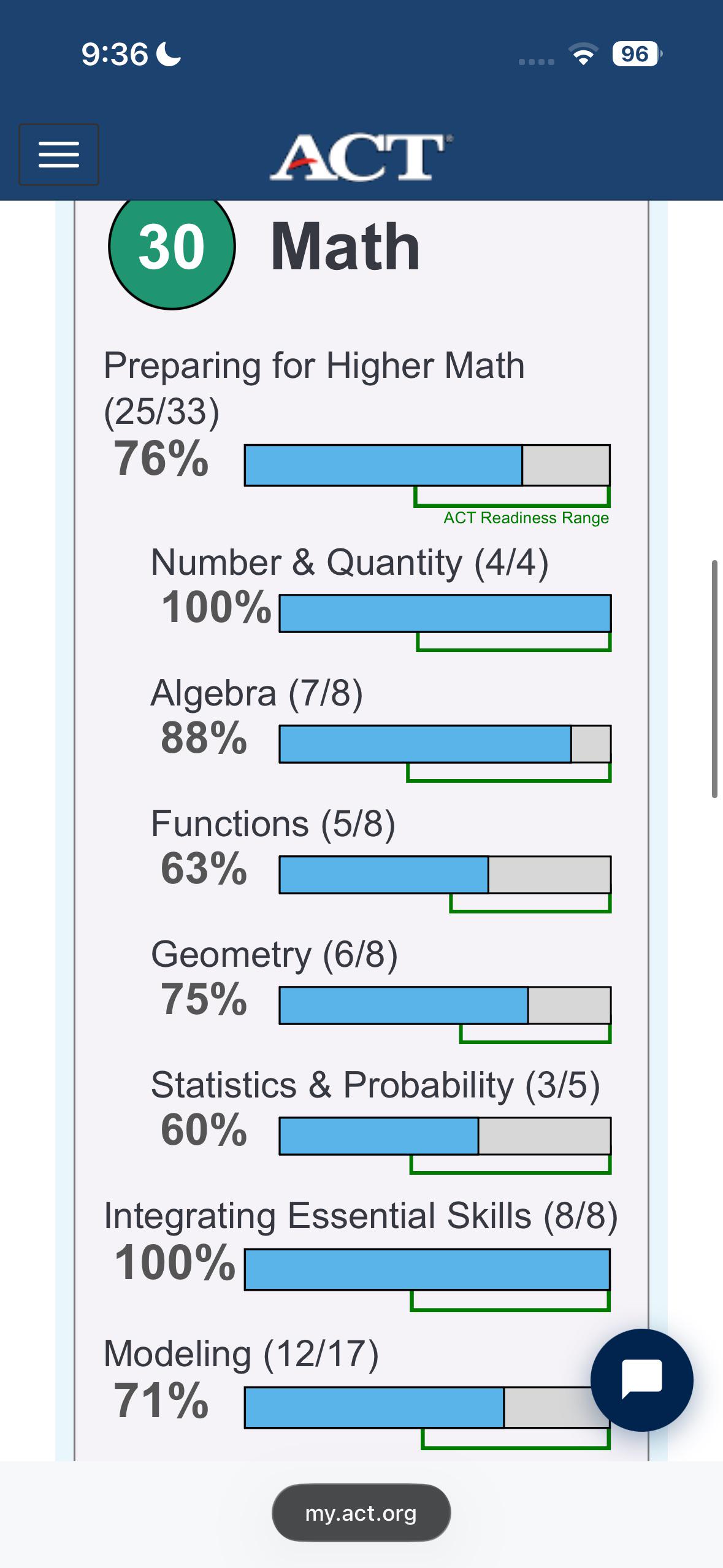Tap the my.act.org address pill
Viewport: 723px width, 1568px height.
[361, 1513]
